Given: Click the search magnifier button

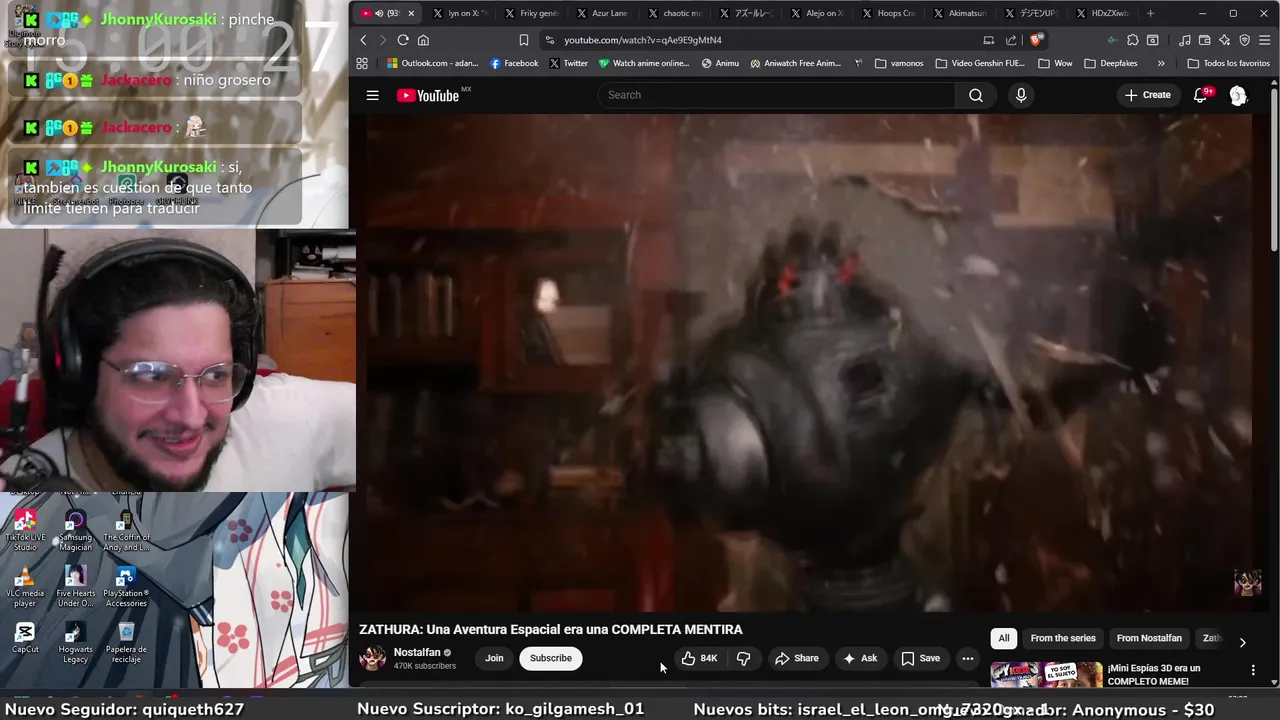Looking at the screenshot, I should coord(976,95).
